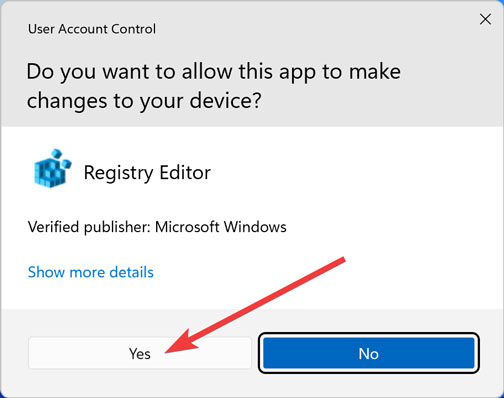Click the Registry Editor cube icon

pyautogui.click(x=53, y=169)
